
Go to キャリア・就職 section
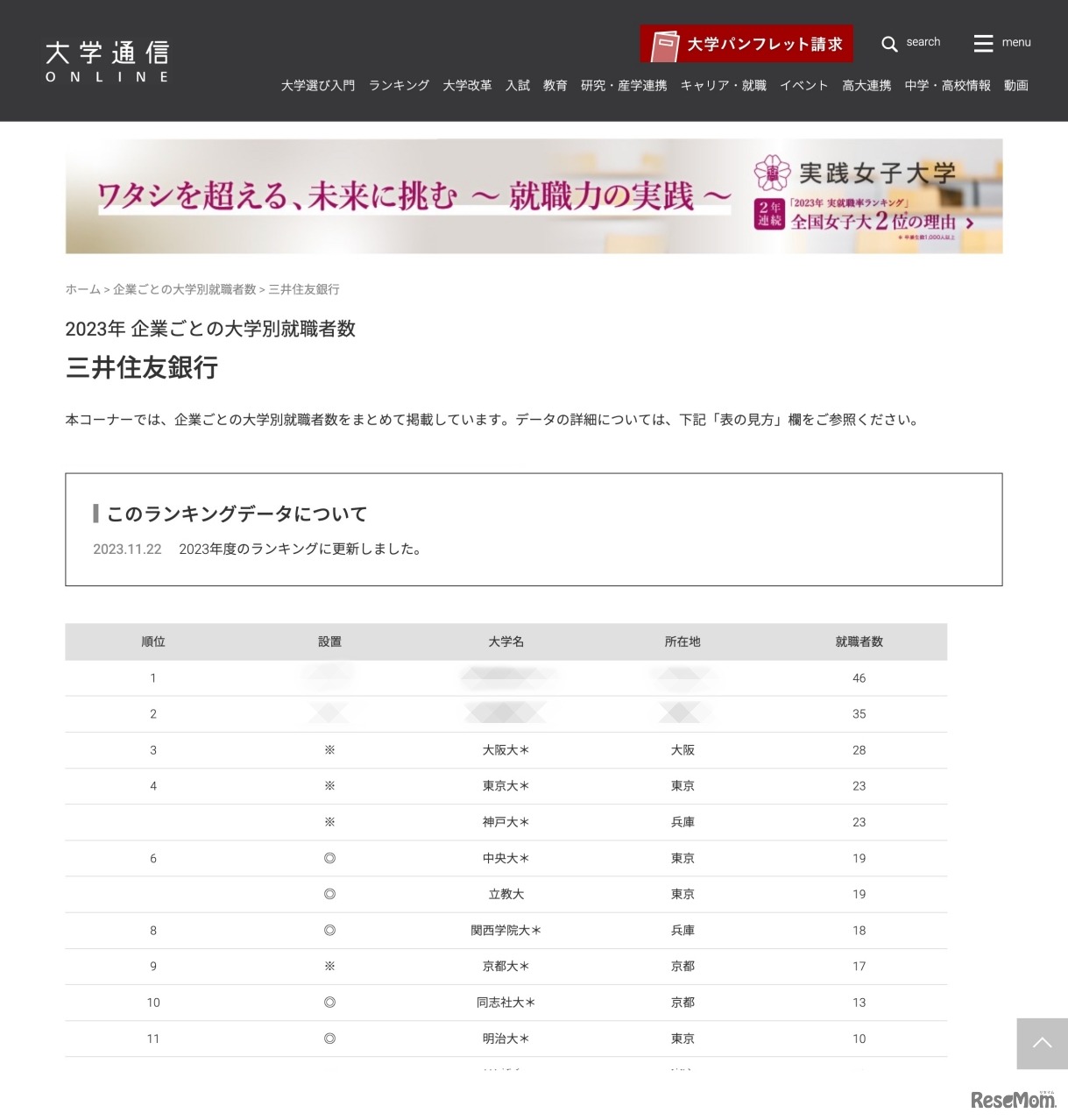coord(724,86)
